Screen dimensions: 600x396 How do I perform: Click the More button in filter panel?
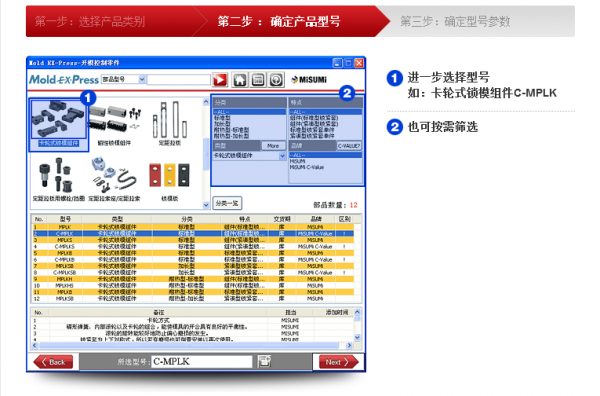pos(273,146)
